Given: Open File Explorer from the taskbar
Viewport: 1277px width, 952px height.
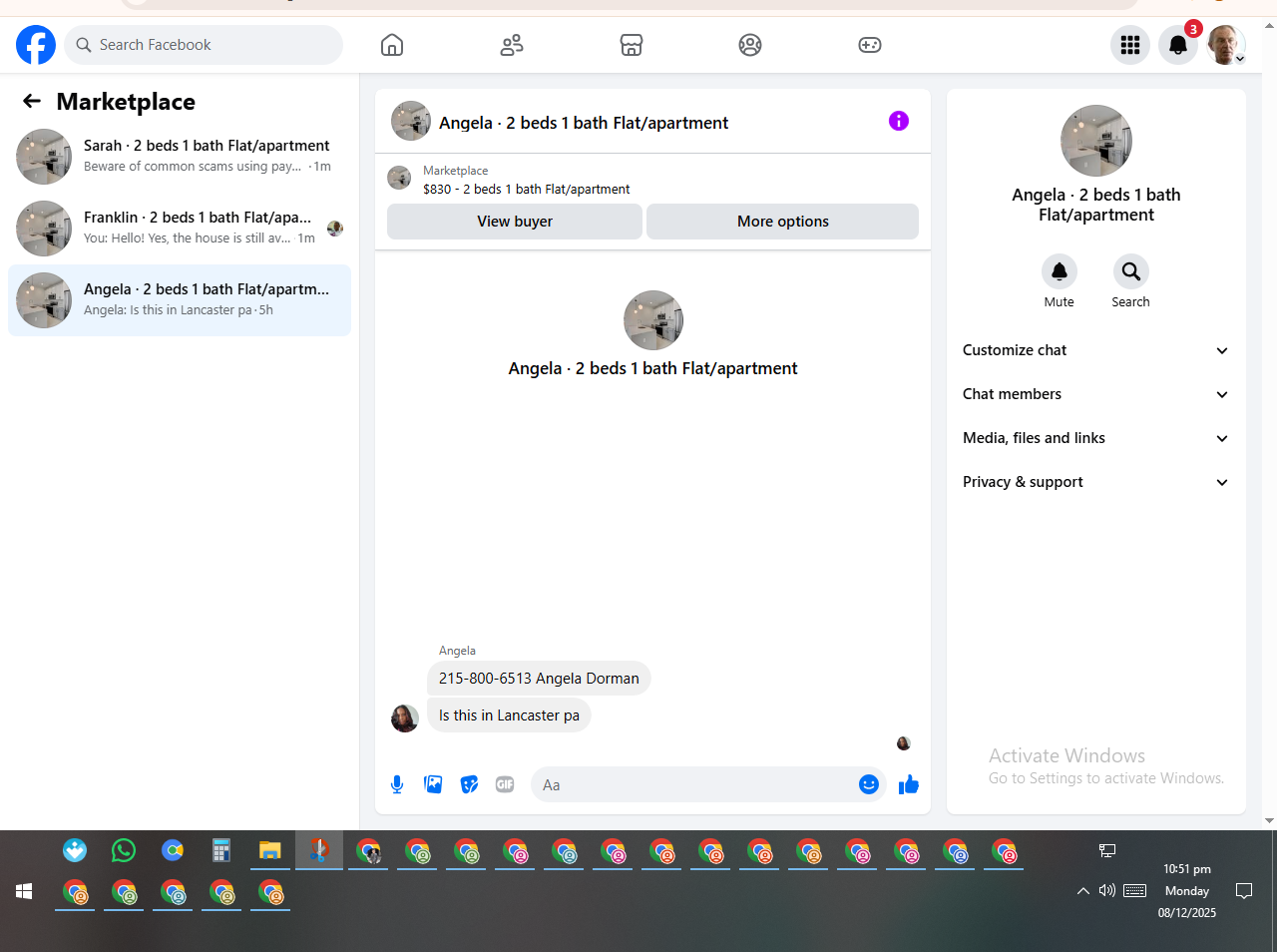Looking at the screenshot, I should coord(270,850).
